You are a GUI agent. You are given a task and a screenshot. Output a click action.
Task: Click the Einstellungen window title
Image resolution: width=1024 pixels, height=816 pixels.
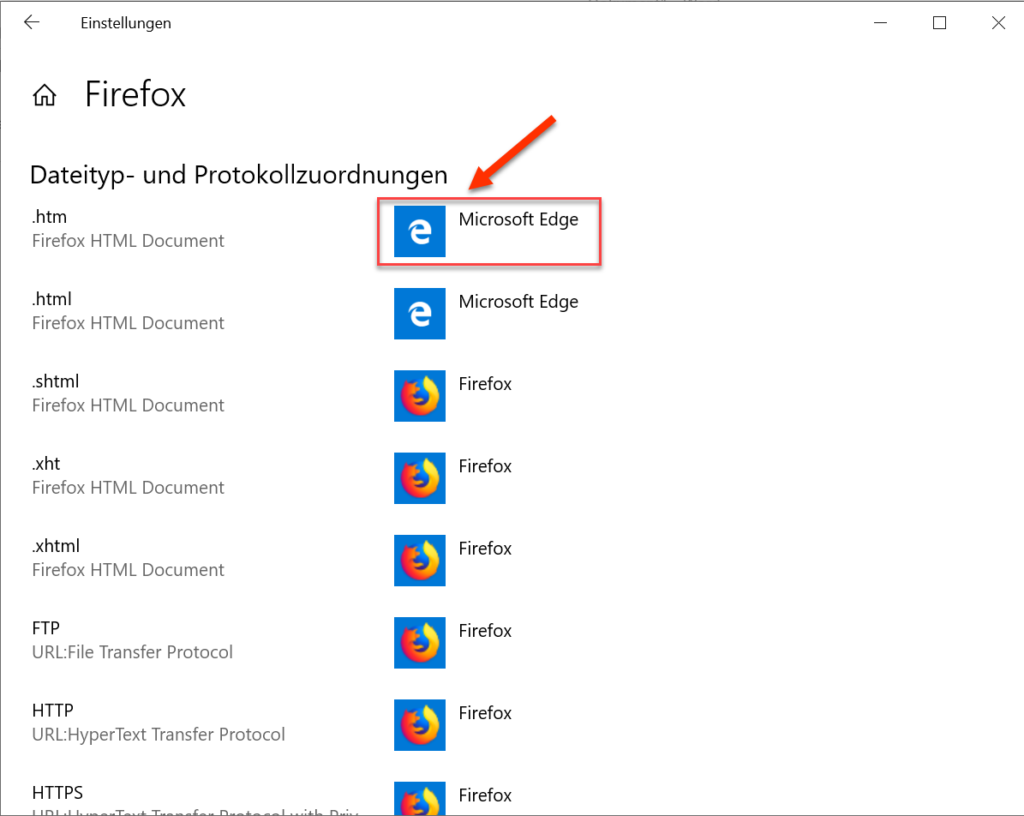click(x=126, y=23)
